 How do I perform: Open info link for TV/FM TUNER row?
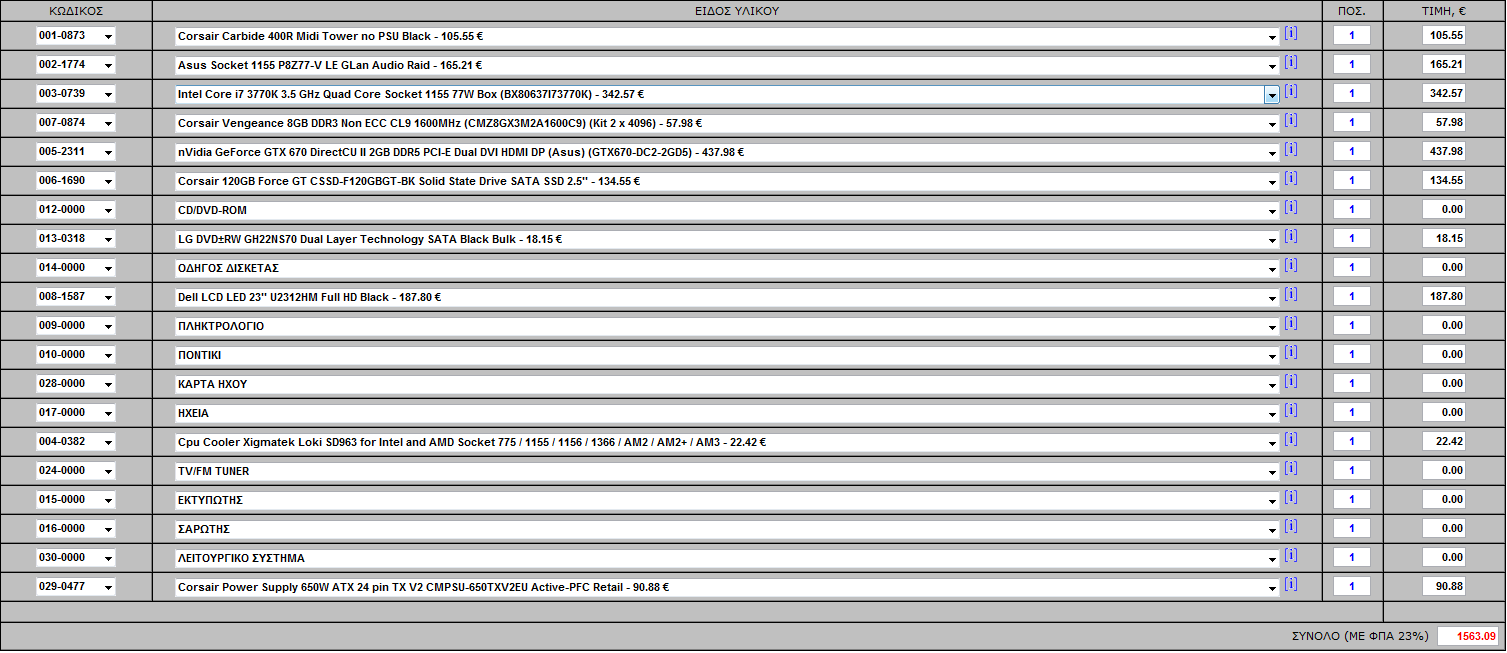(x=1291, y=469)
